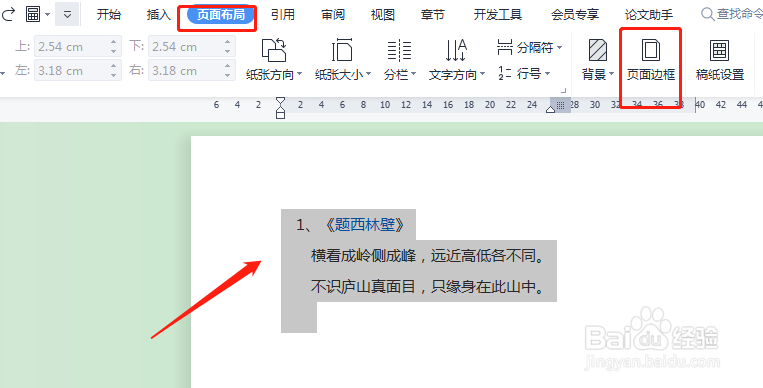Open the print preview icon

[33, 14]
